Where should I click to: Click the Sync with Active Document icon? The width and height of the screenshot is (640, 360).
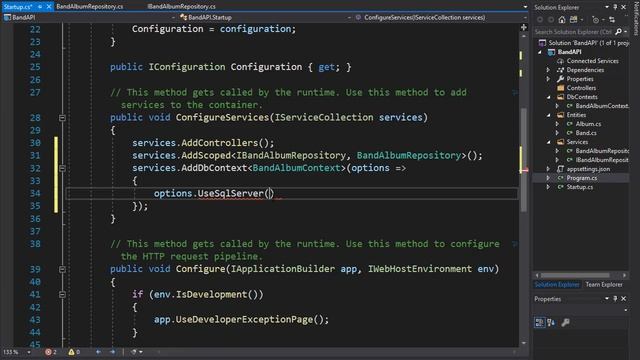point(612,20)
